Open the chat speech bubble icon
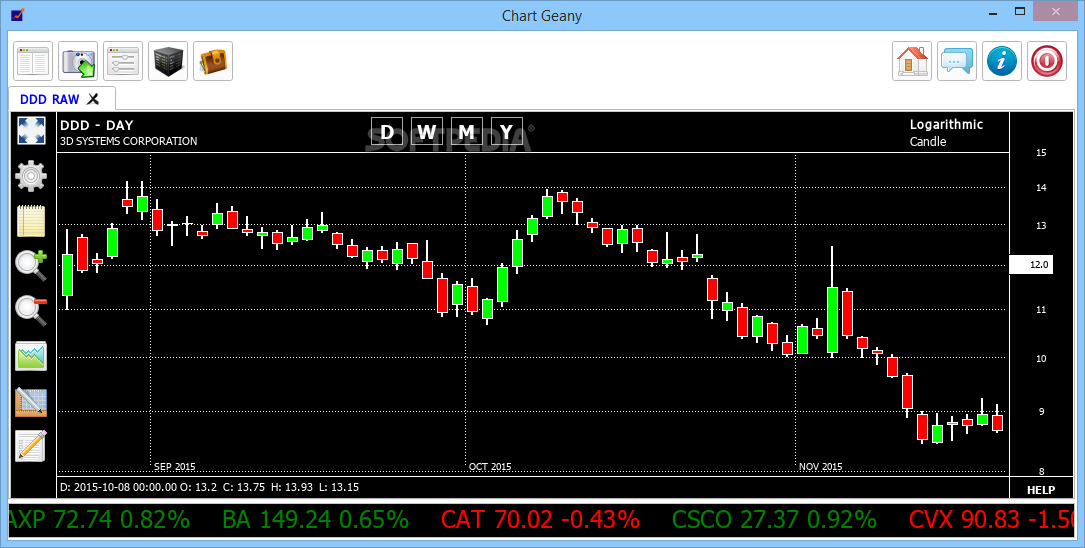Image resolution: width=1085 pixels, height=548 pixels. coord(956,61)
